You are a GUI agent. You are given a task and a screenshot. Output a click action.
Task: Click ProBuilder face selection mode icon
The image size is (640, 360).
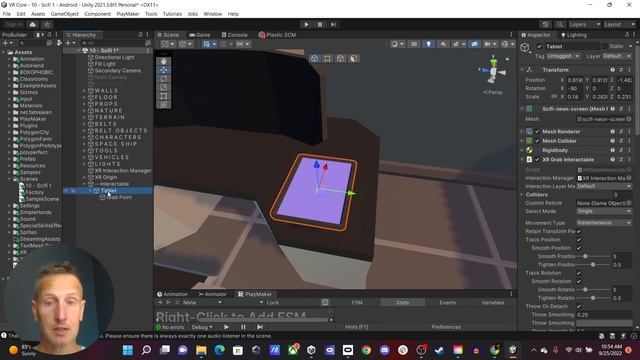[353, 58]
